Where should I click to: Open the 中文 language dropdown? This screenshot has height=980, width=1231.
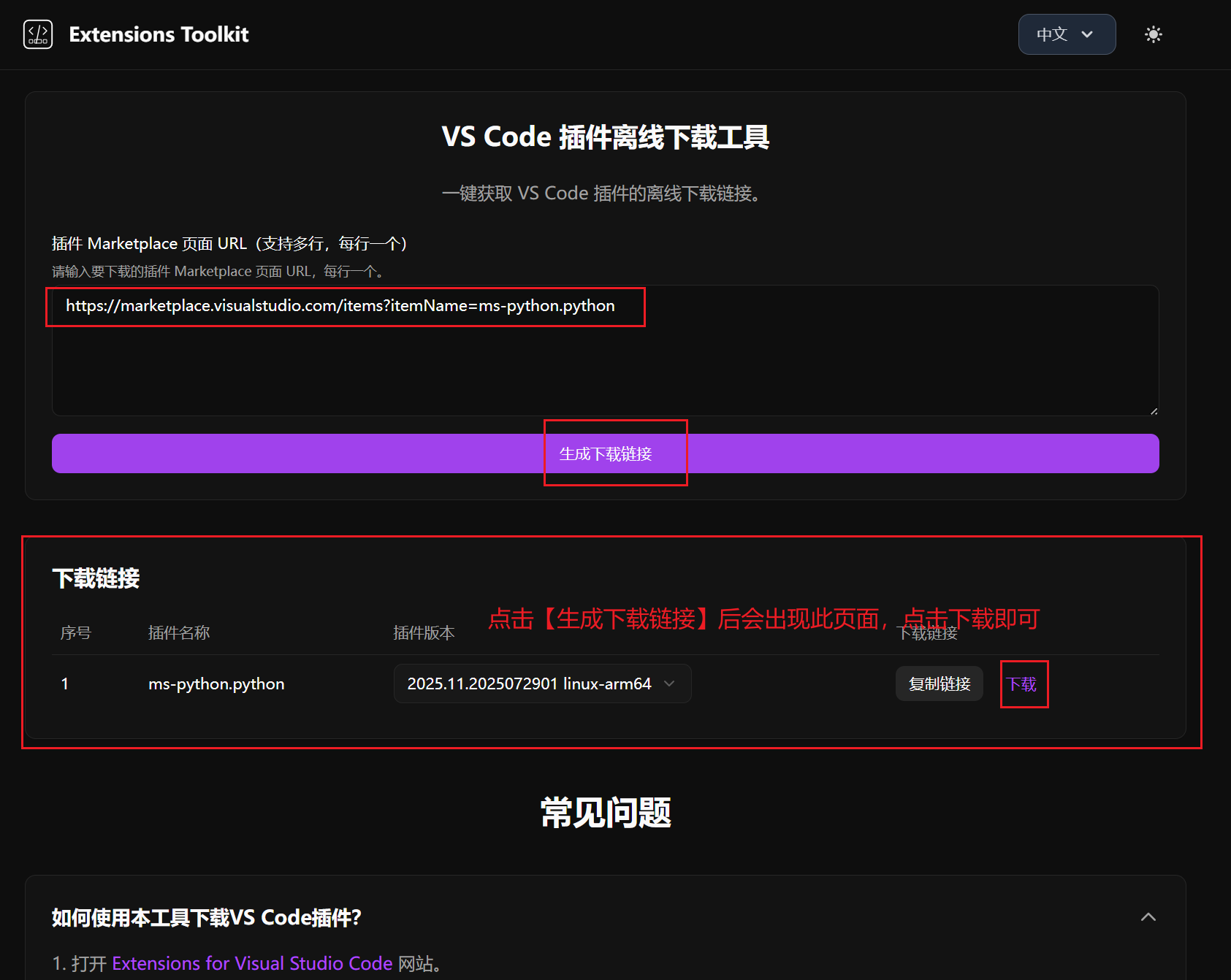(1067, 34)
